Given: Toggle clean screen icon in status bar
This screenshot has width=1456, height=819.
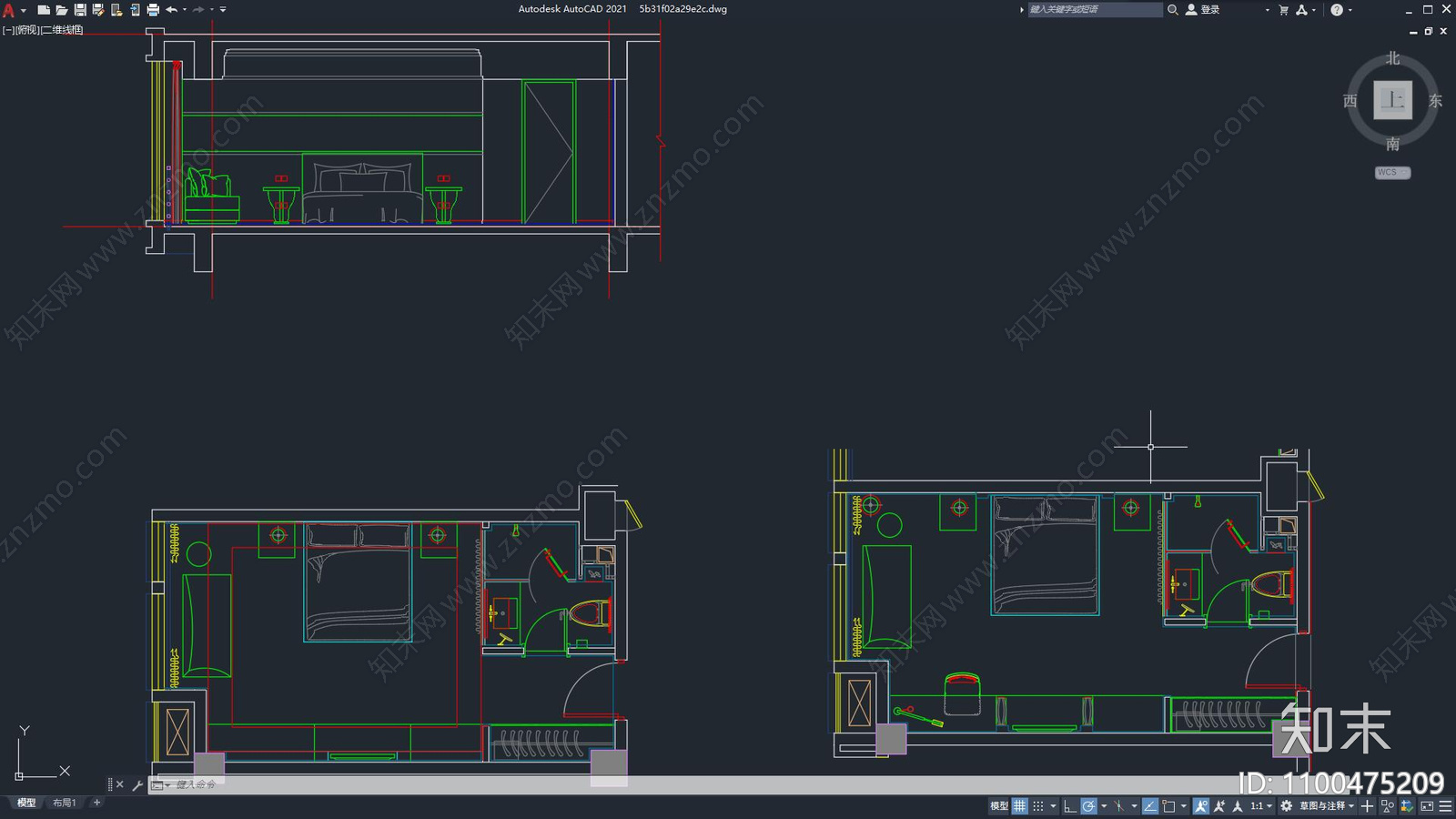Looking at the screenshot, I should tap(1427, 805).
